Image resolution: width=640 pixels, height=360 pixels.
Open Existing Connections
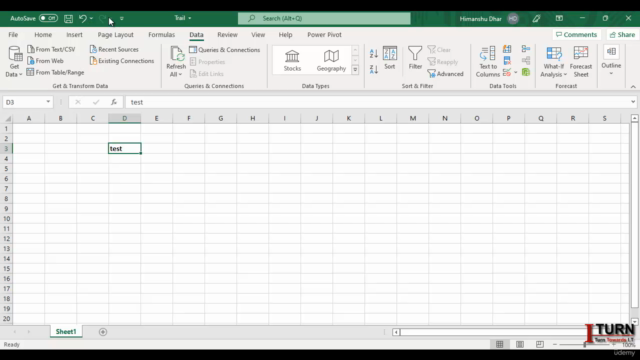point(122,61)
